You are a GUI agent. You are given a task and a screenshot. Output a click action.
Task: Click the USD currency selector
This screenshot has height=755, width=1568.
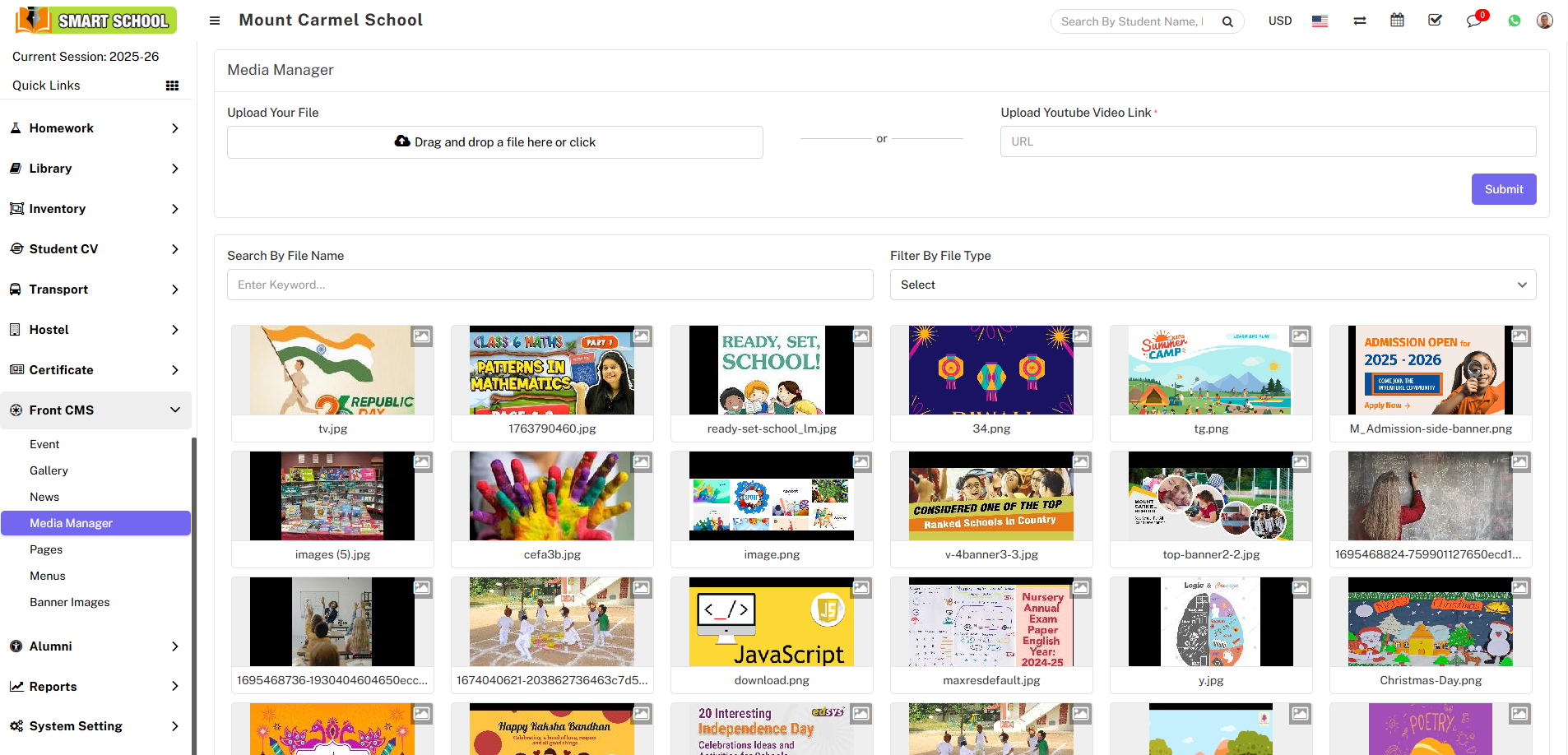tap(1279, 21)
